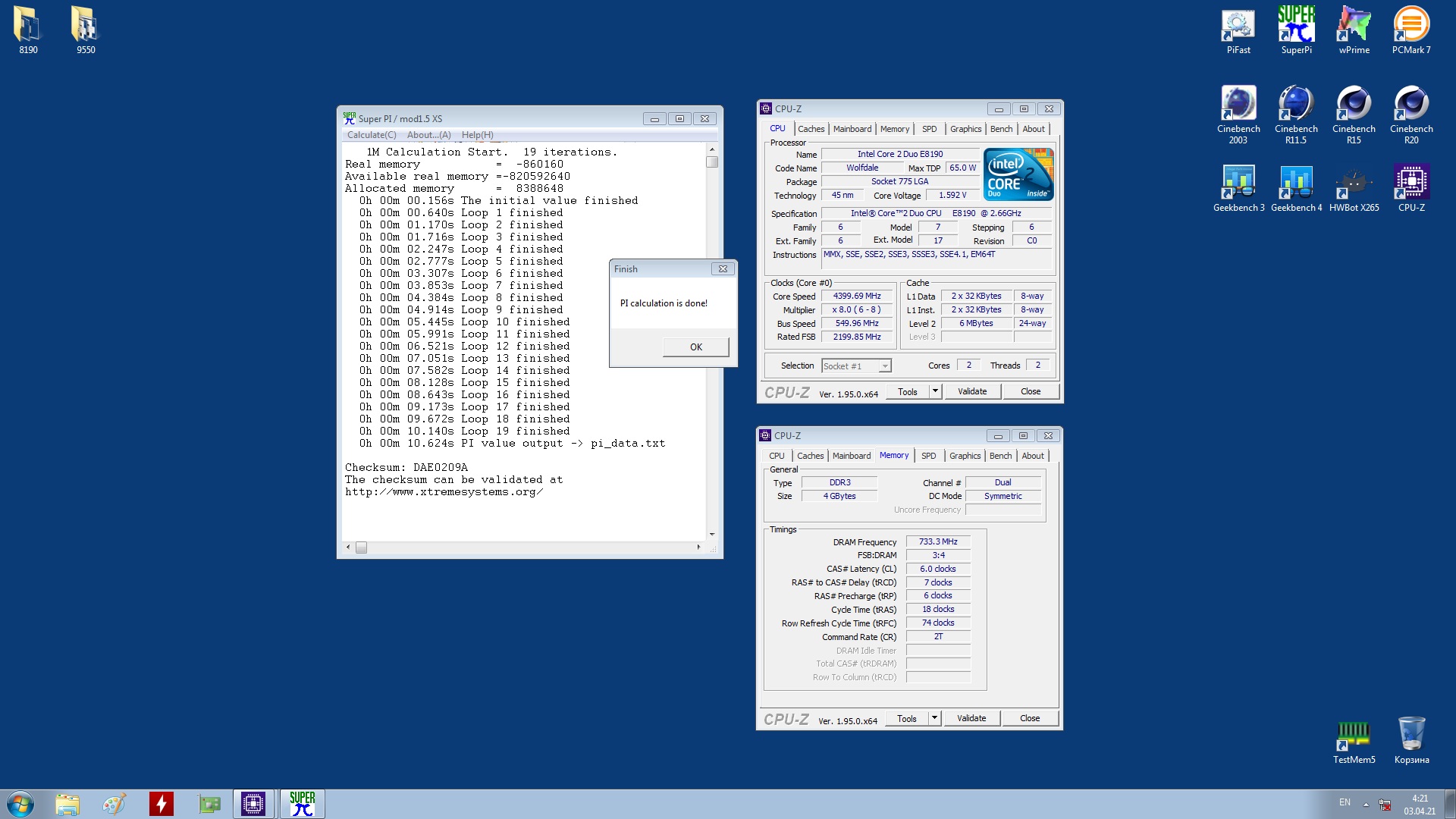The height and width of the screenshot is (819, 1456).
Task: Launch the PiFast desktop shortcut
Action: tap(1238, 31)
